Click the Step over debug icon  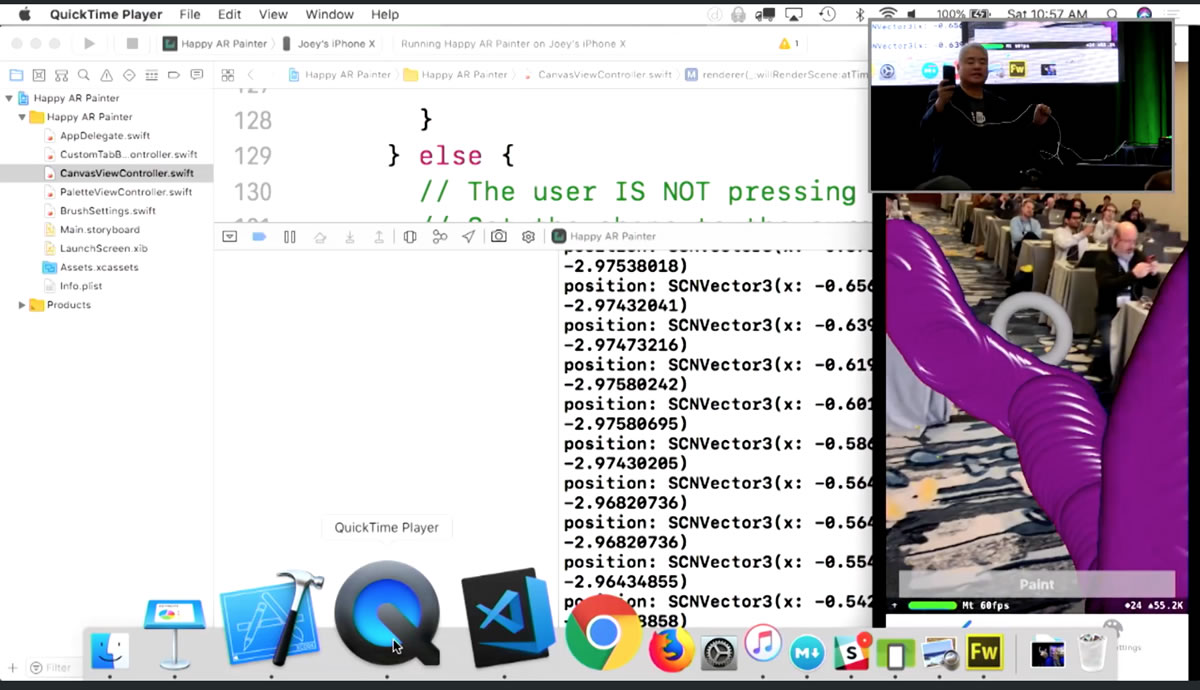pyautogui.click(x=320, y=237)
